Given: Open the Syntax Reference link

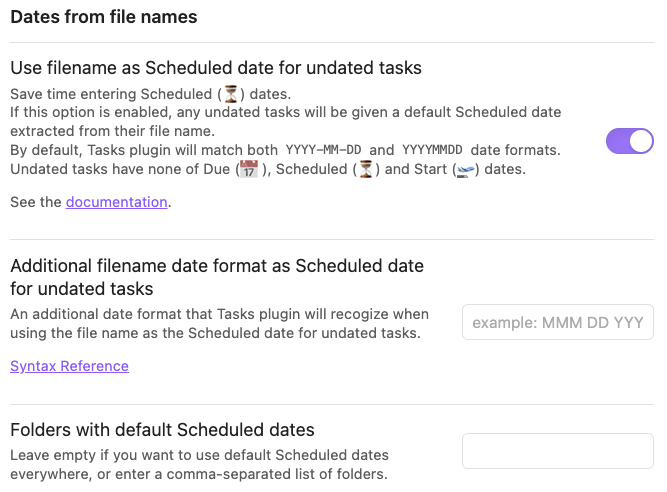Looking at the screenshot, I should (69, 366).
